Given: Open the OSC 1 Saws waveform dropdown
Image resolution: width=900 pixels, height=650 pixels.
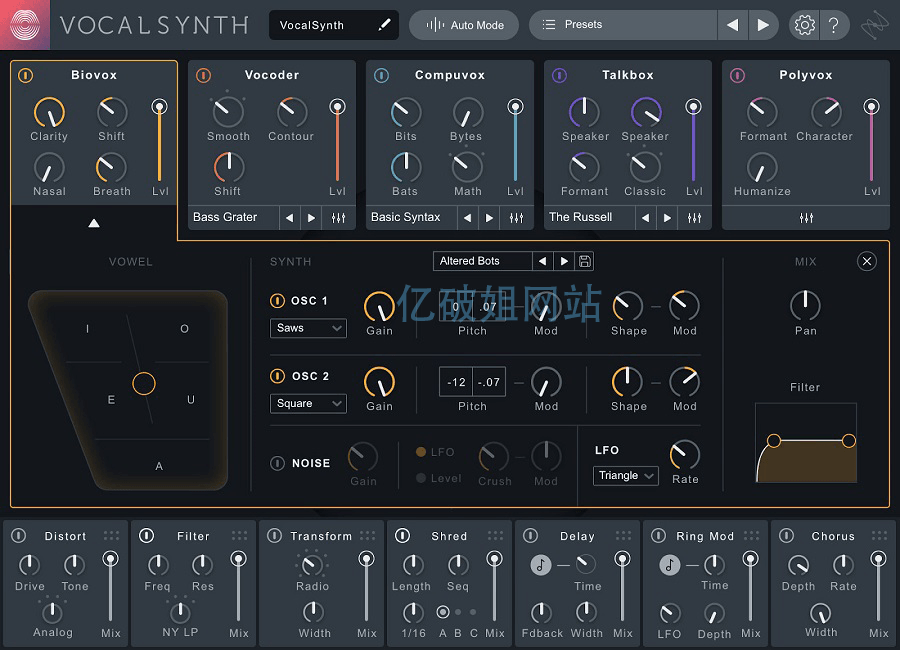Looking at the screenshot, I should [x=308, y=328].
